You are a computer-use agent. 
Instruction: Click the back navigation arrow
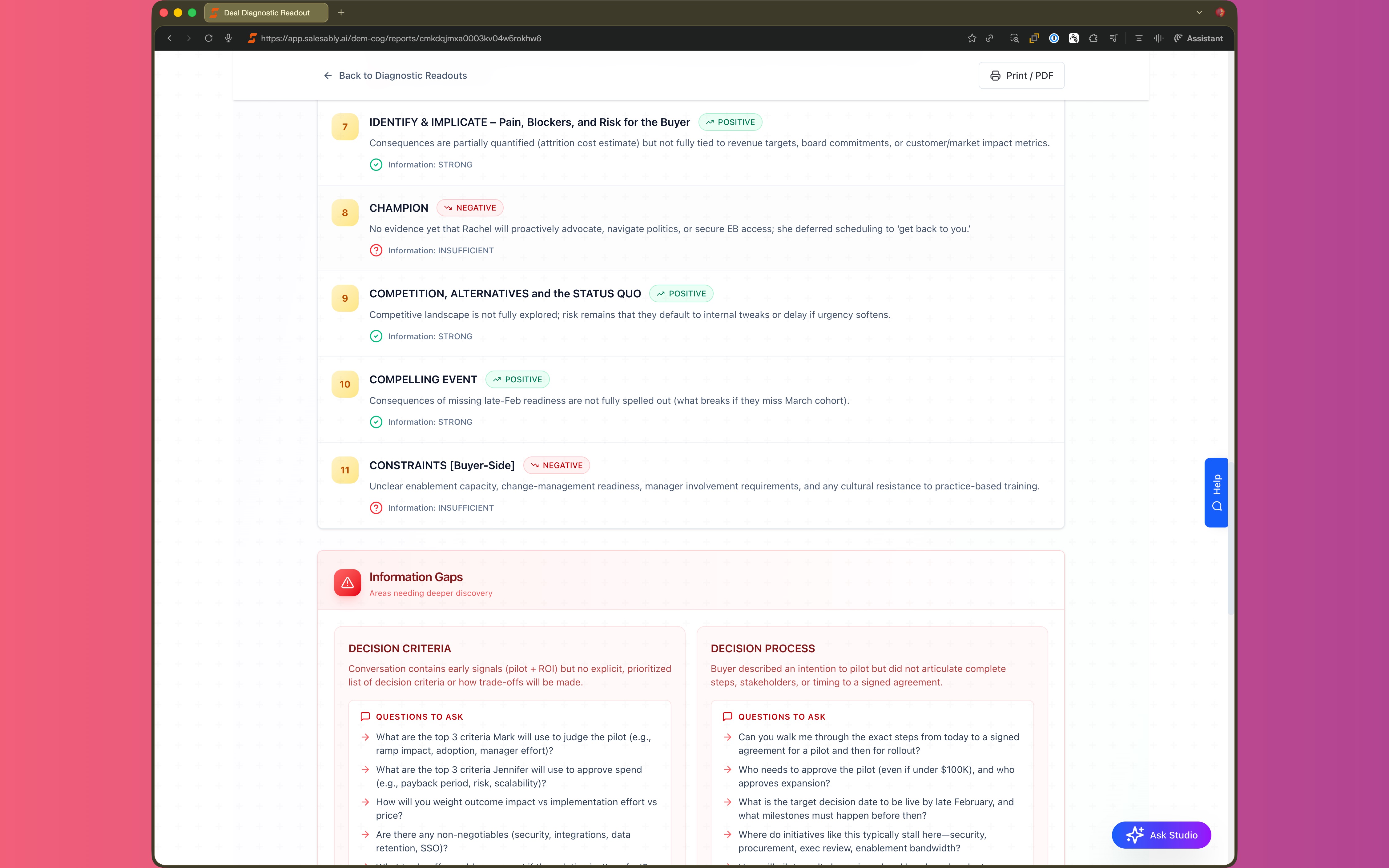tap(170, 38)
